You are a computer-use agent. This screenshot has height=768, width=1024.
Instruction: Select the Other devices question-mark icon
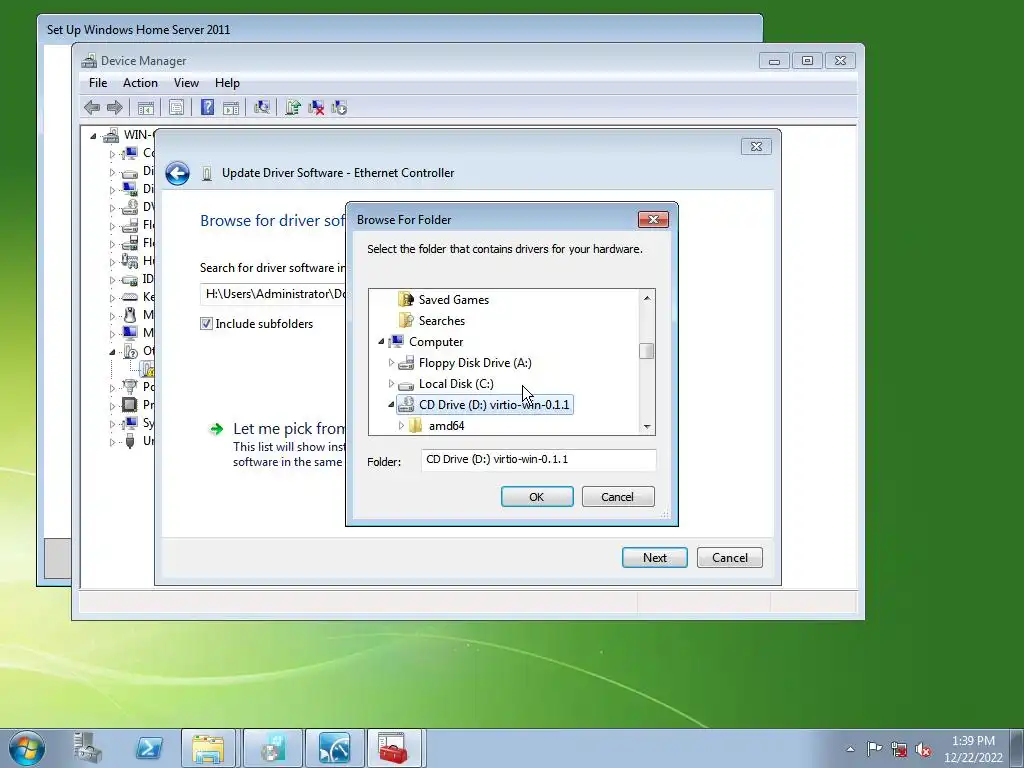point(130,351)
